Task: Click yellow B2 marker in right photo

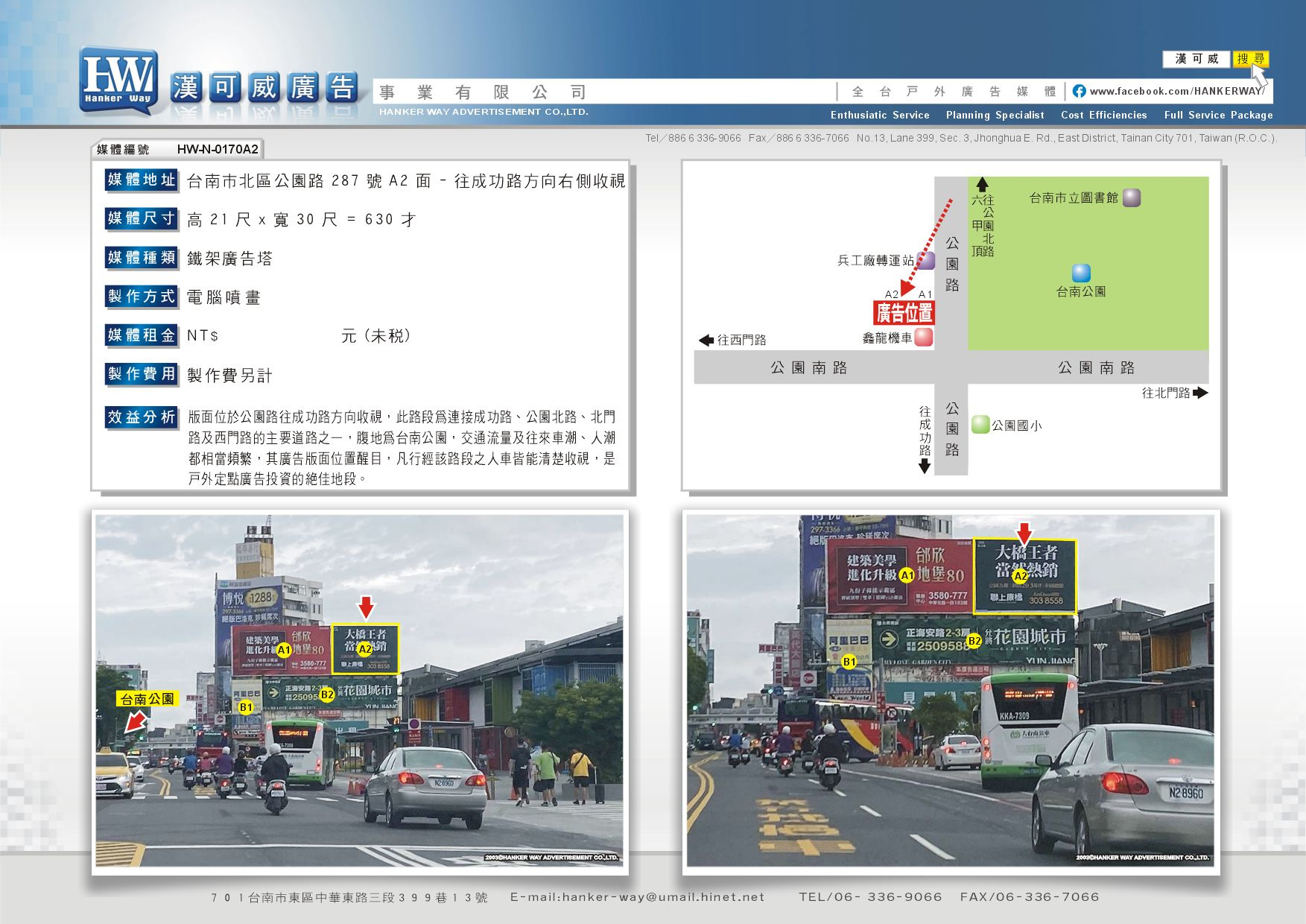Action: point(974,641)
